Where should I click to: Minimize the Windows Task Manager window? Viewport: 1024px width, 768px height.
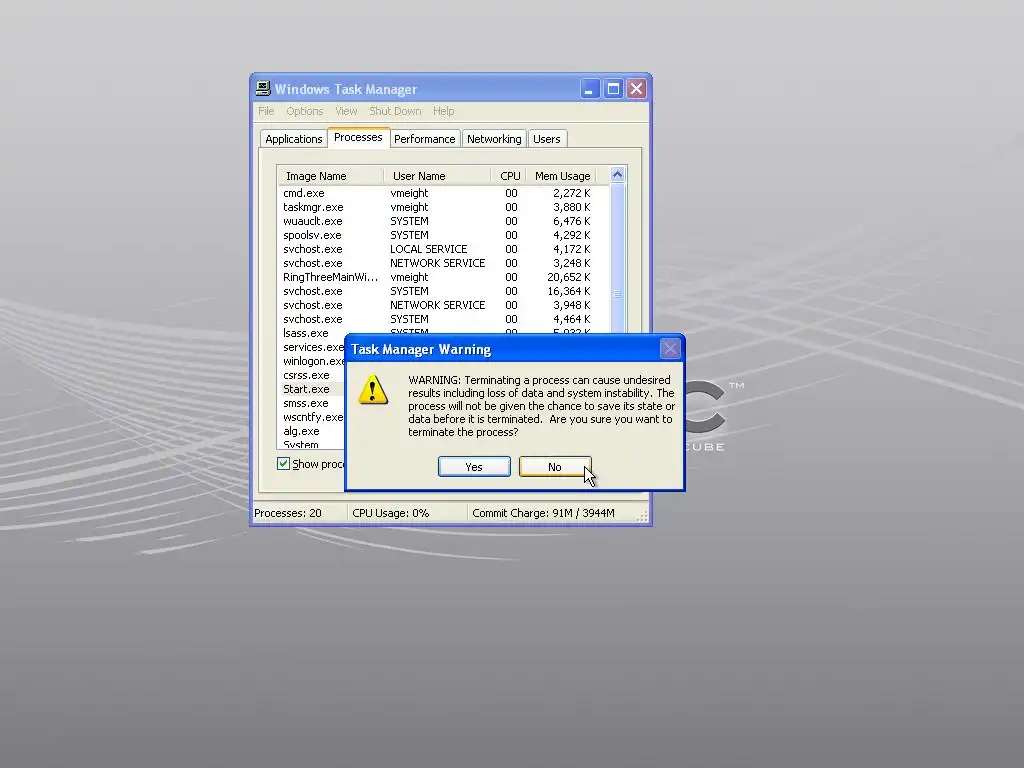[x=590, y=89]
